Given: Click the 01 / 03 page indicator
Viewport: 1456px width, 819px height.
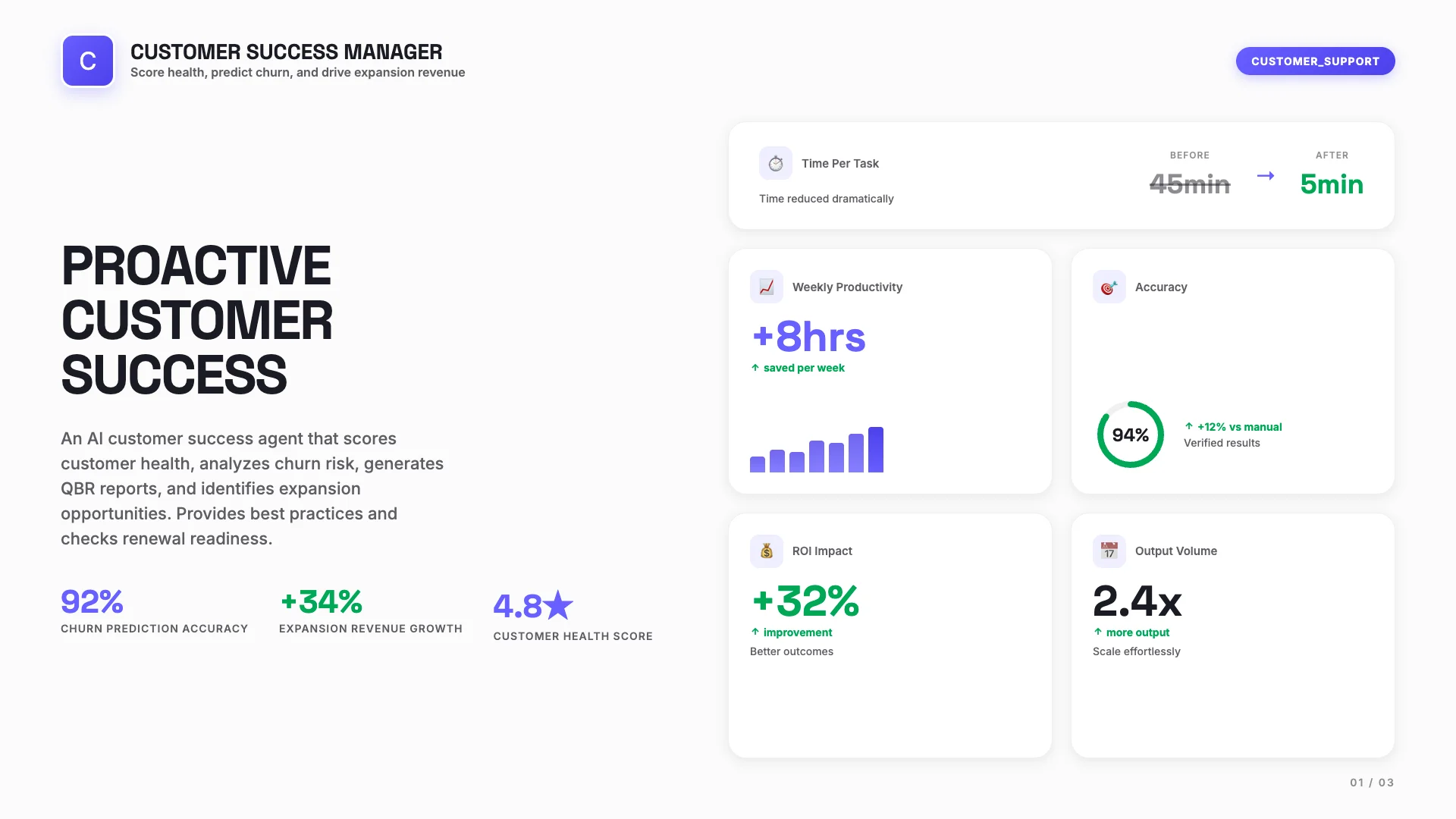Looking at the screenshot, I should tap(1370, 783).
